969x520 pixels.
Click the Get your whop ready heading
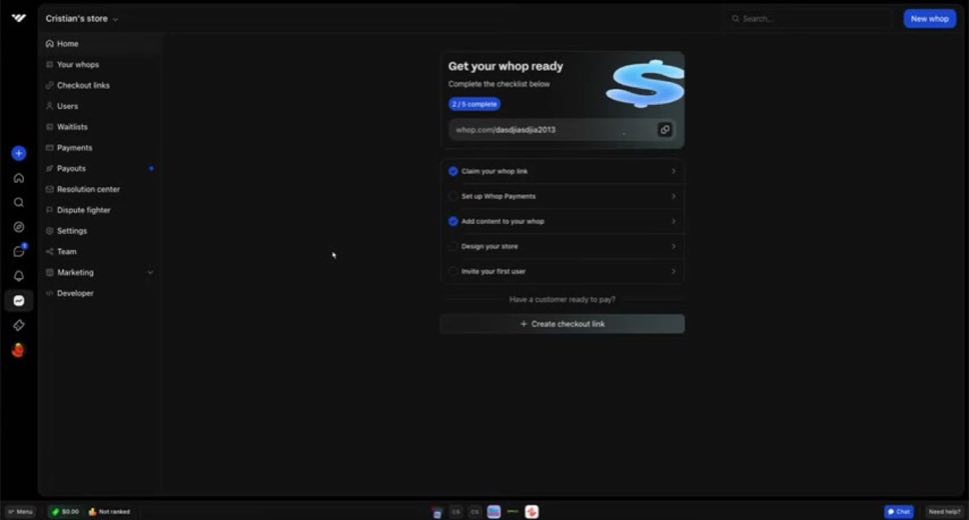[x=506, y=66]
